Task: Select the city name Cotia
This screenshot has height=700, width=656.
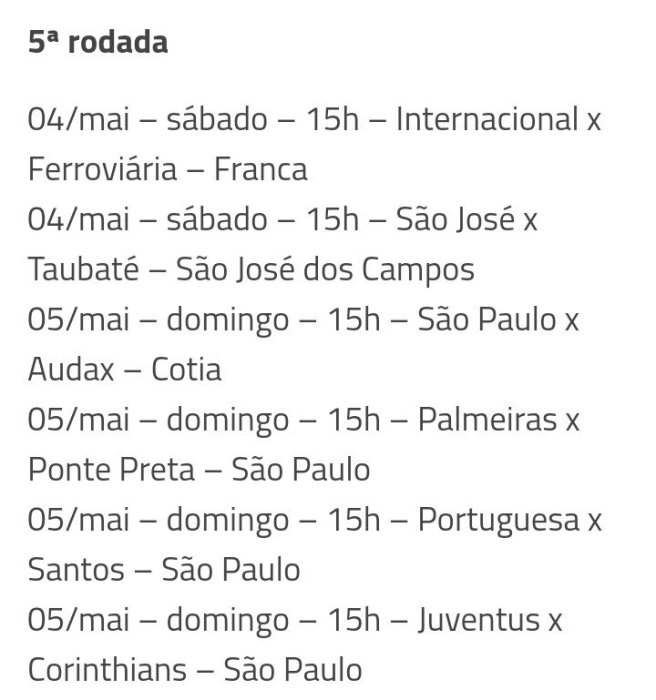Action: (187, 370)
